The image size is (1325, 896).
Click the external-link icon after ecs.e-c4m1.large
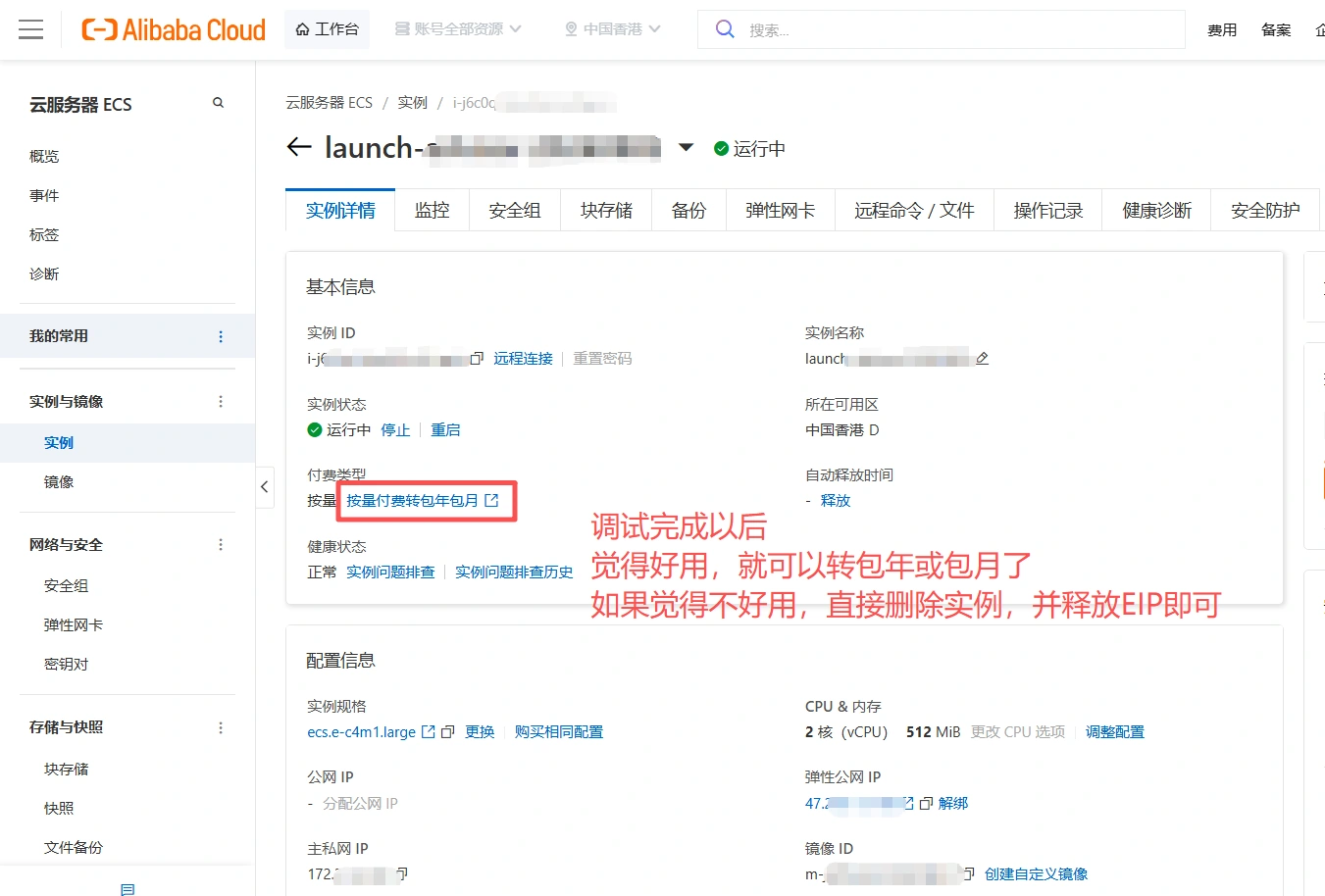point(428,732)
